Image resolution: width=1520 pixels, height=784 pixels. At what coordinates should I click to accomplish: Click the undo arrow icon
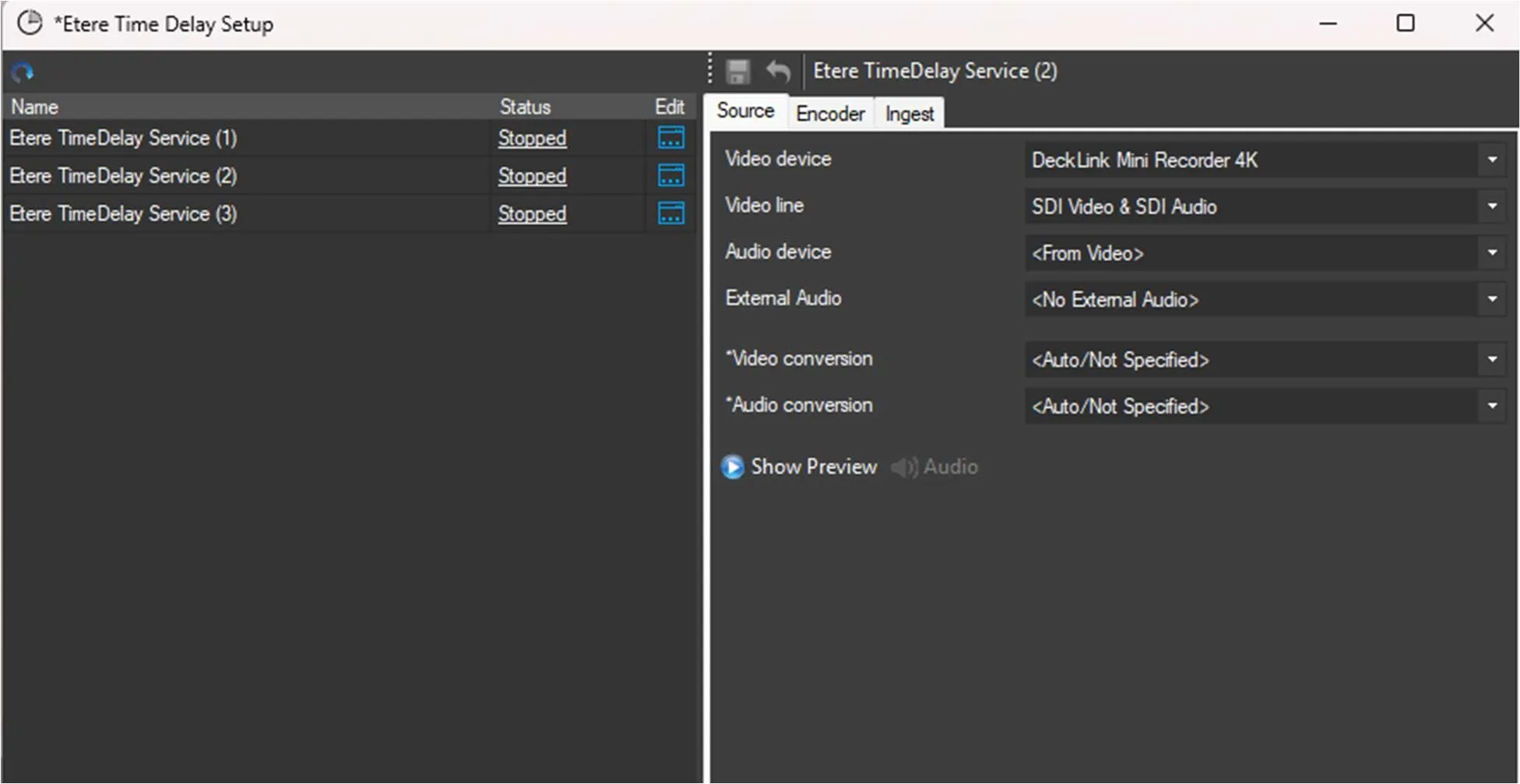click(778, 72)
